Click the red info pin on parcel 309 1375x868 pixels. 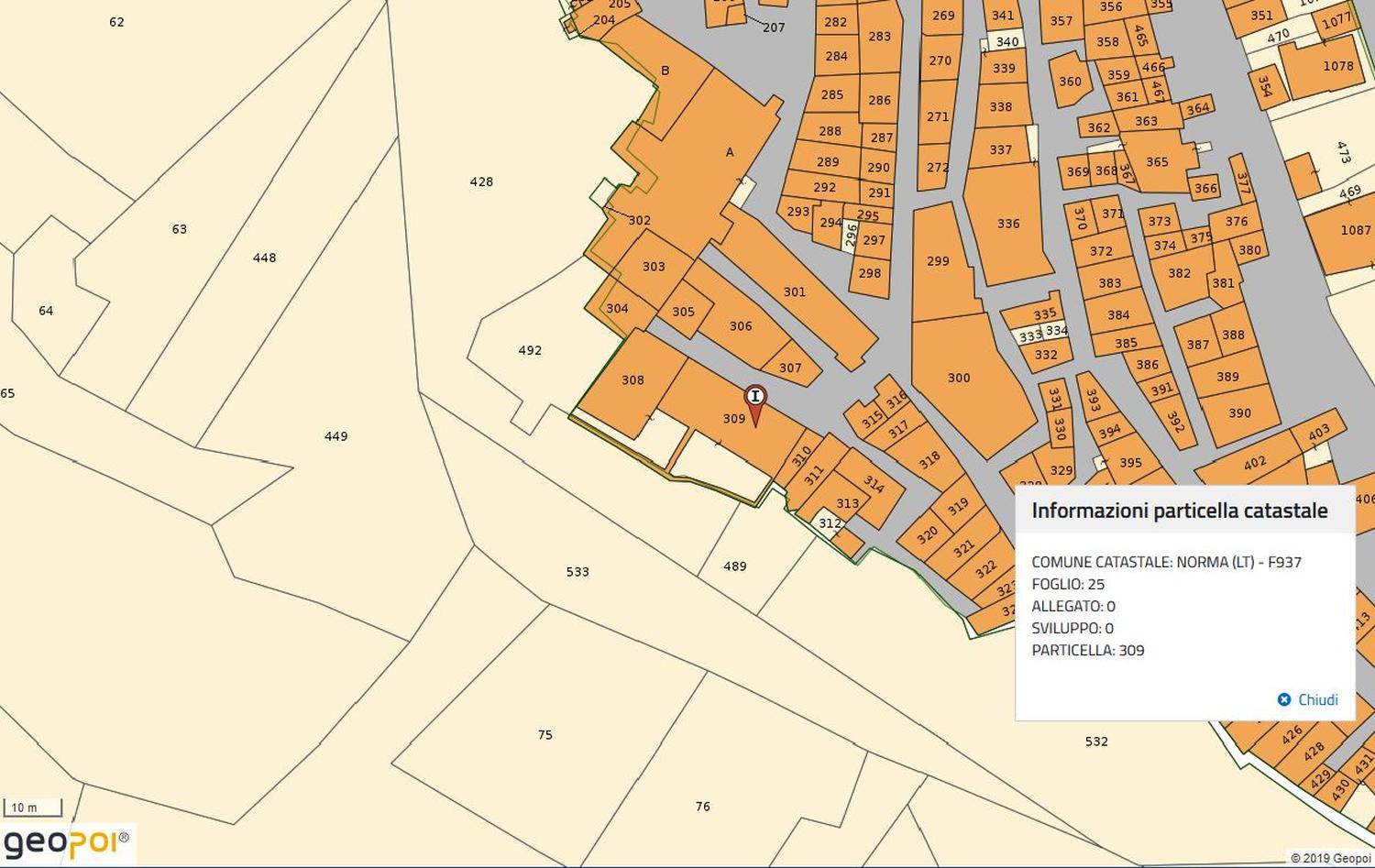tap(754, 400)
